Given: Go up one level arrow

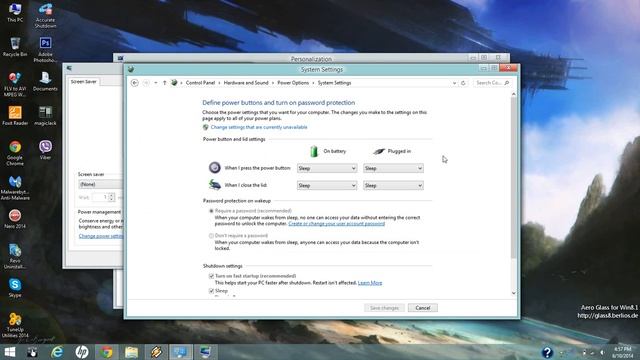Looking at the screenshot, I should (x=164, y=83).
